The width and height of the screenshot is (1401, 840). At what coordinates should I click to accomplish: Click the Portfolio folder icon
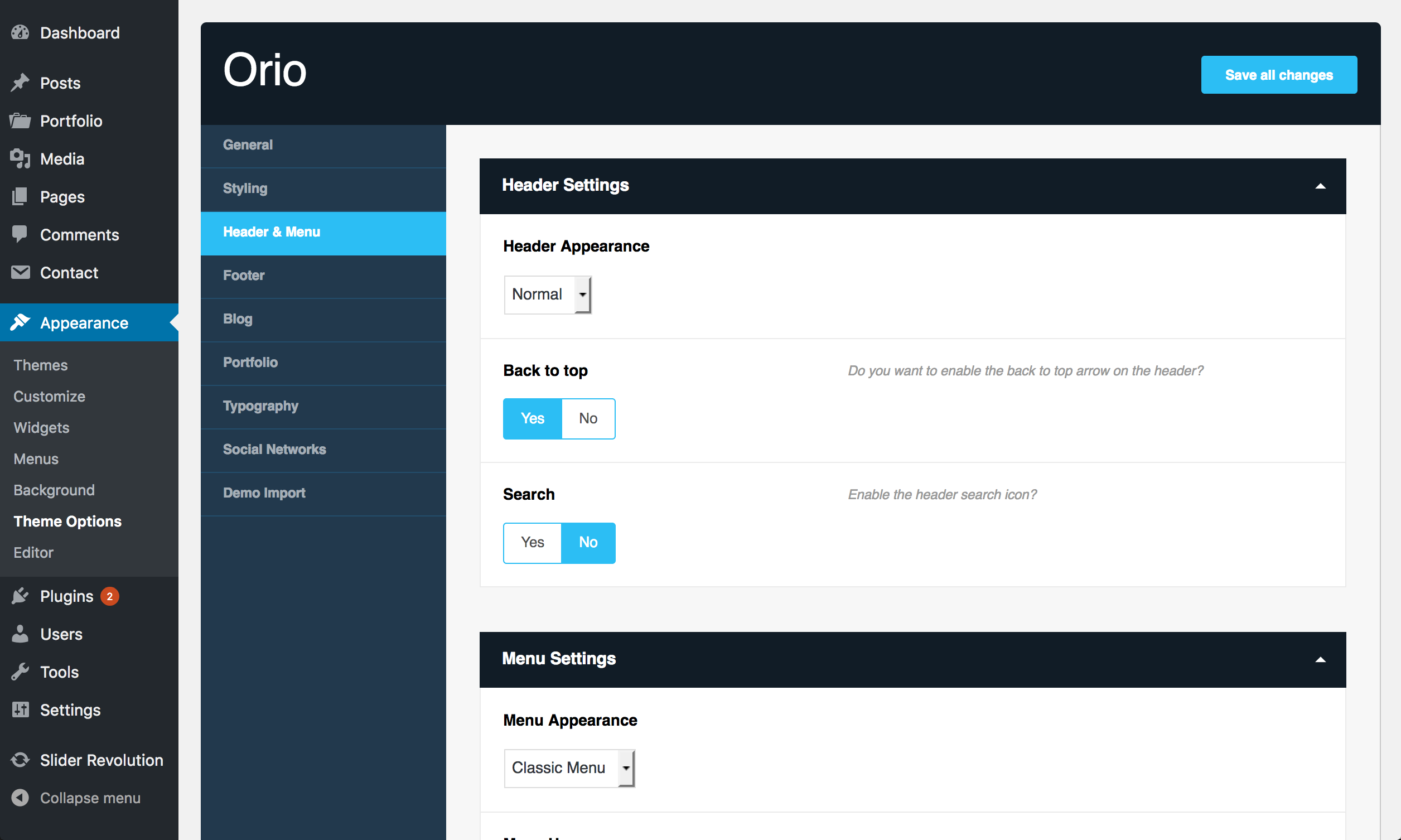[20, 120]
